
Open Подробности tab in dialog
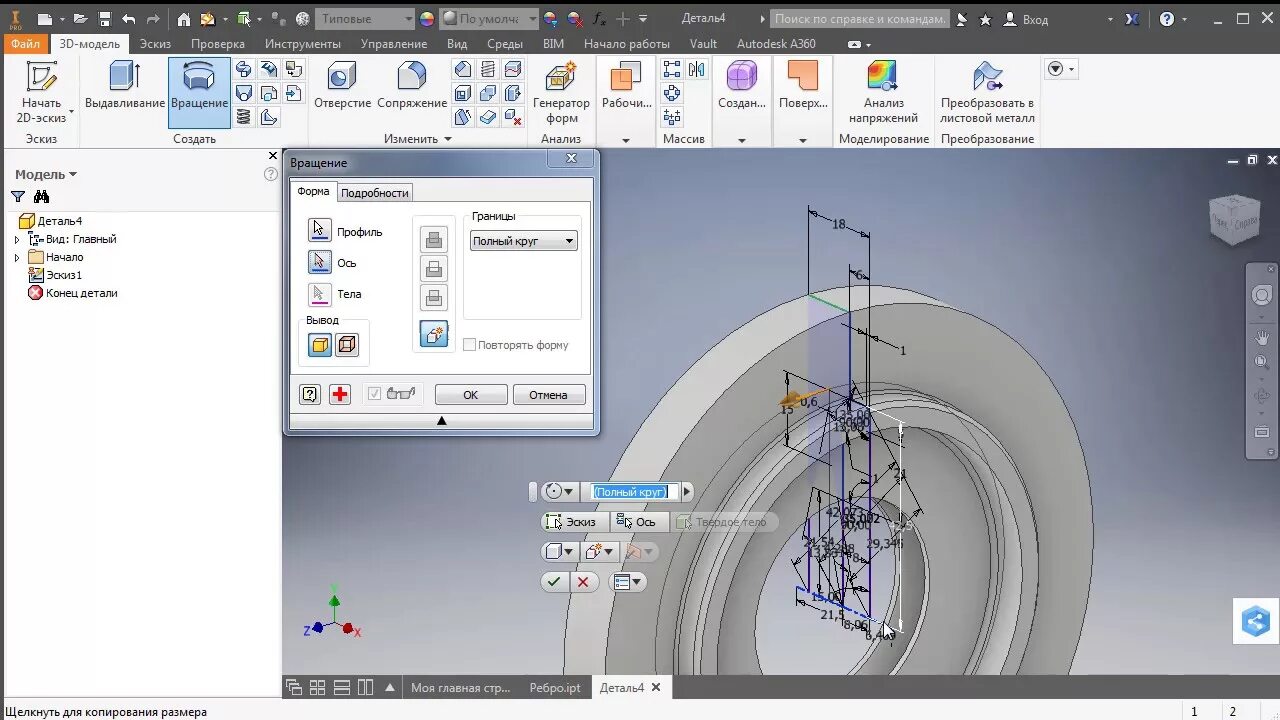[x=375, y=193]
